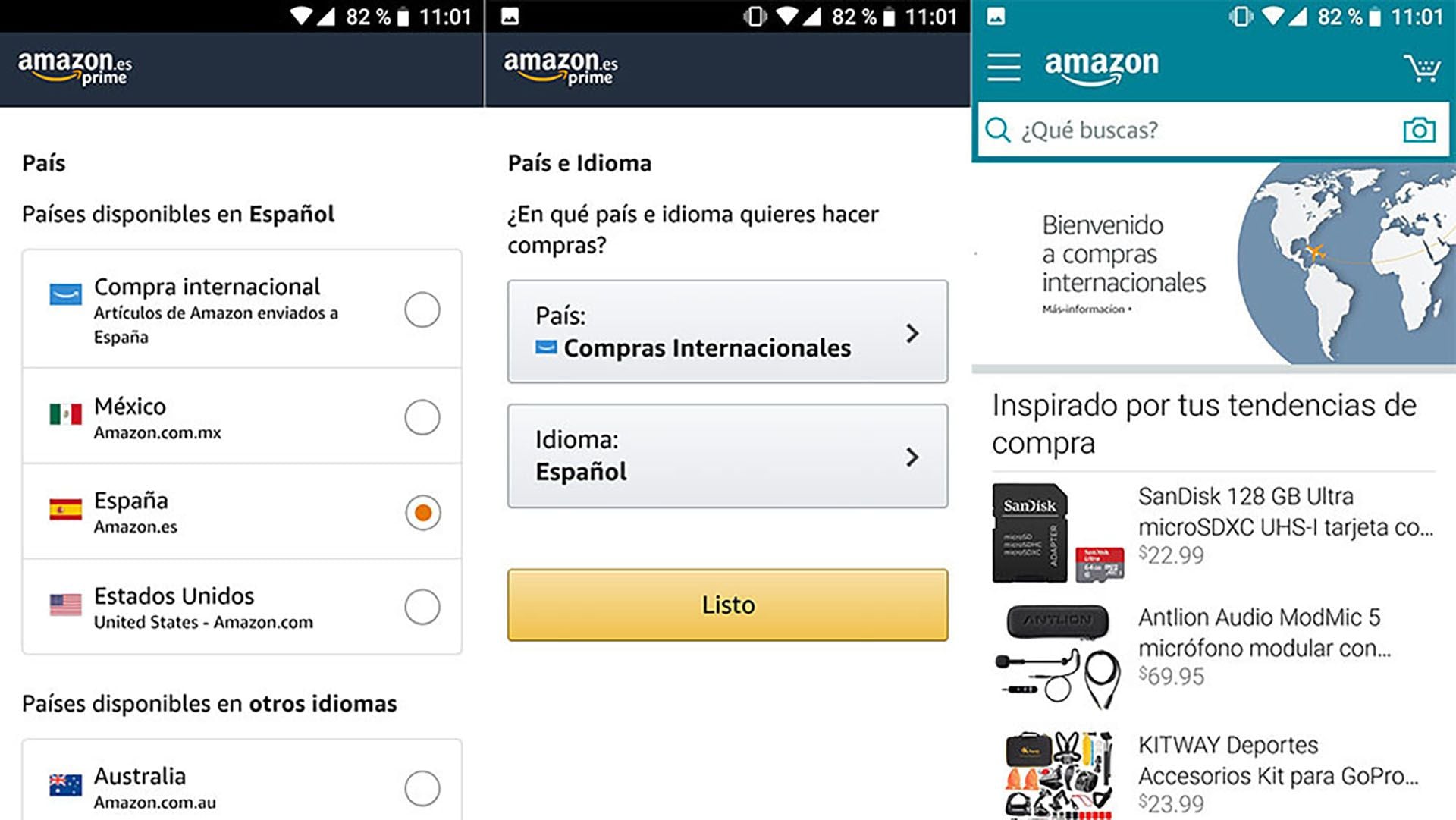Open the Más información link
This screenshot has height=820, width=1456.
(x=1086, y=309)
